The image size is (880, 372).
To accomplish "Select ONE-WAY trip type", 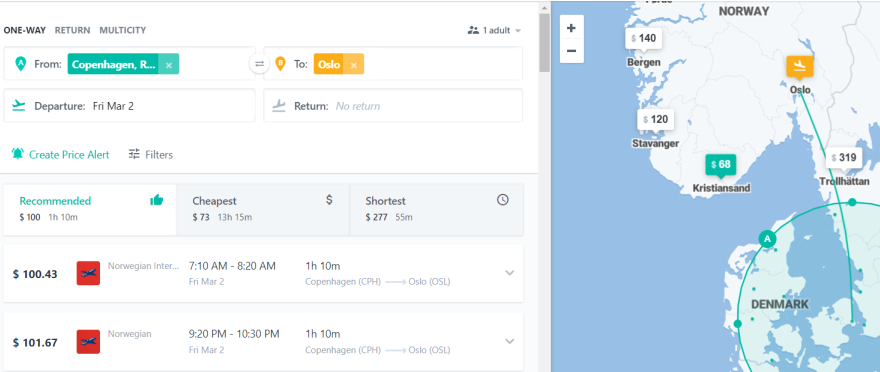I will coord(25,30).
